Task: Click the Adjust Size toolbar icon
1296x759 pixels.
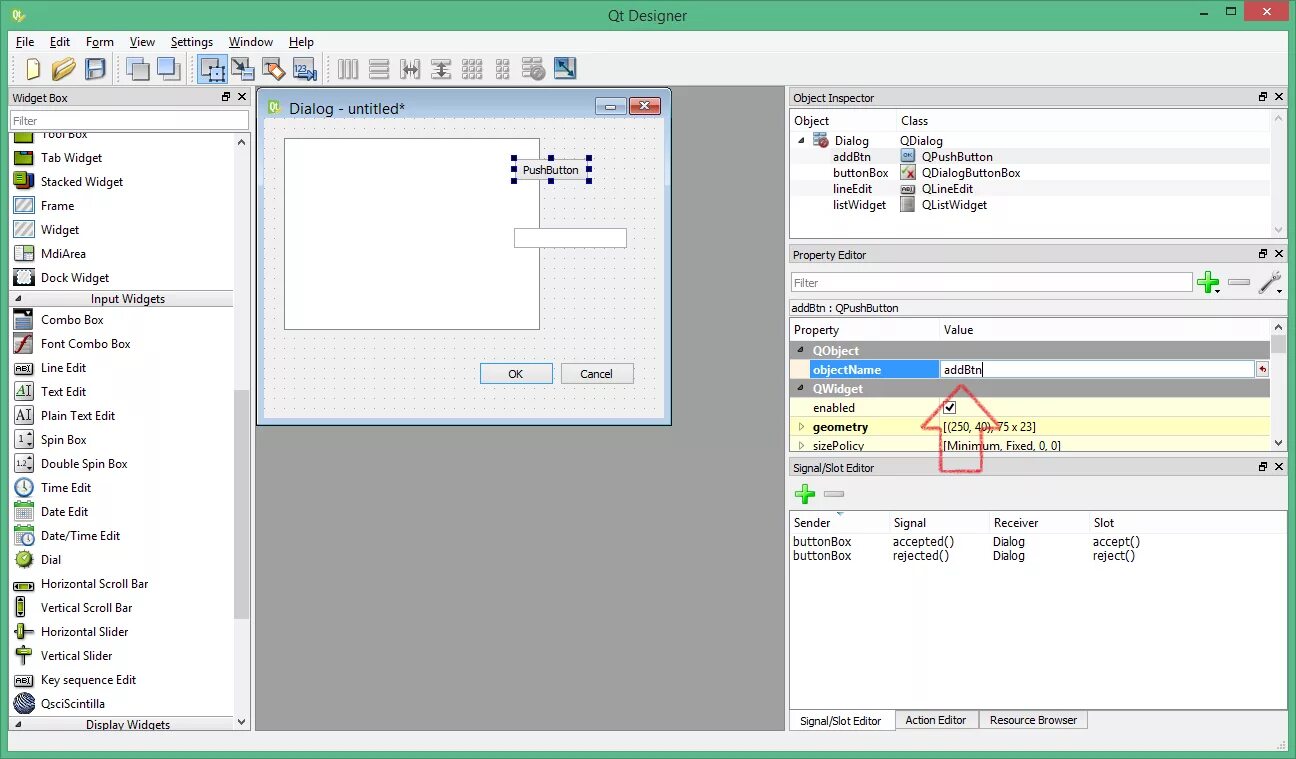Action: pyautogui.click(x=565, y=69)
